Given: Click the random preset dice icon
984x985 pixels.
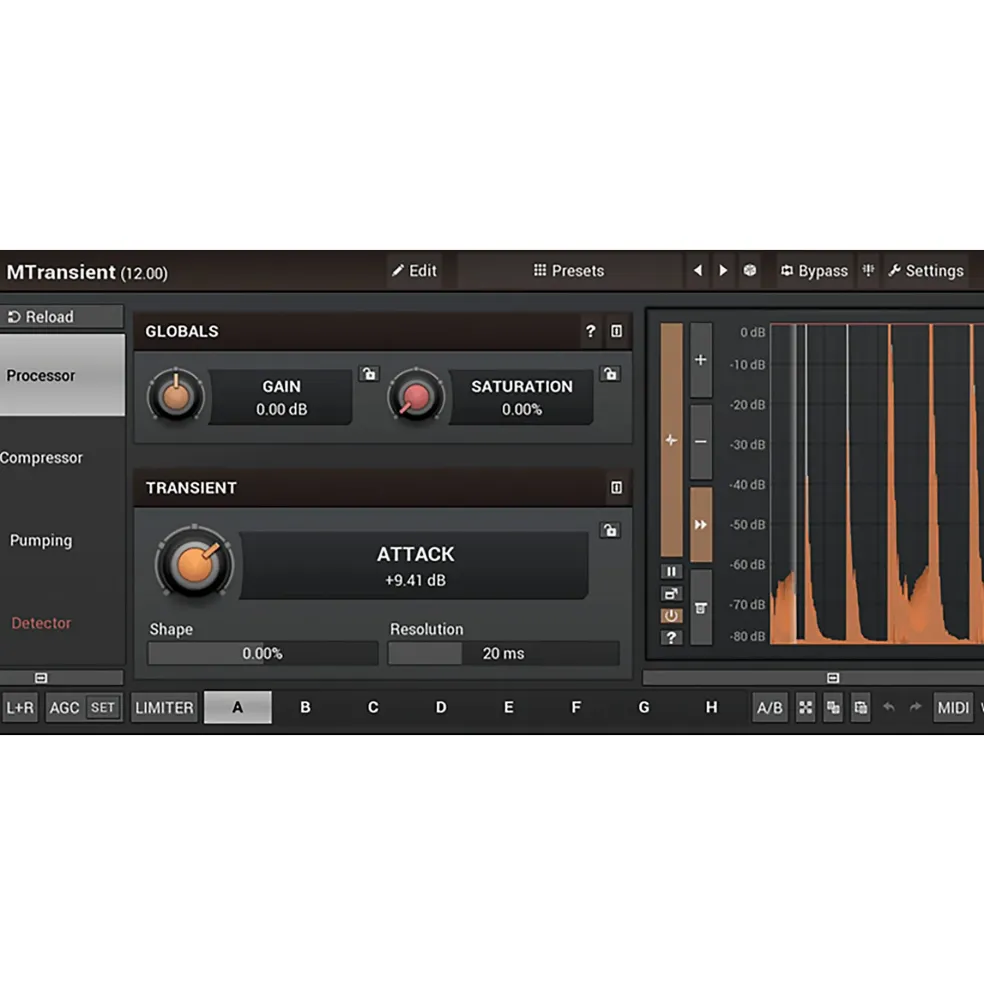Looking at the screenshot, I should pyautogui.click(x=750, y=271).
